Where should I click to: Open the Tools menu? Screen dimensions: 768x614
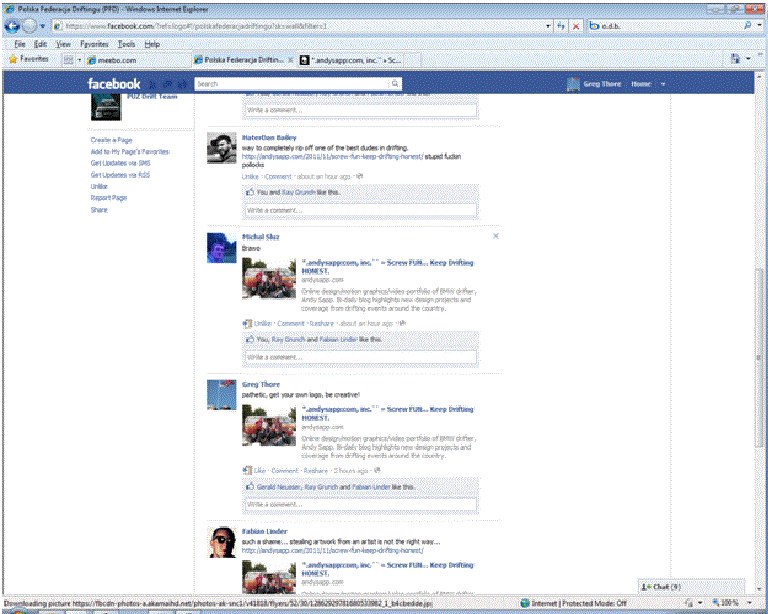pyautogui.click(x=126, y=44)
